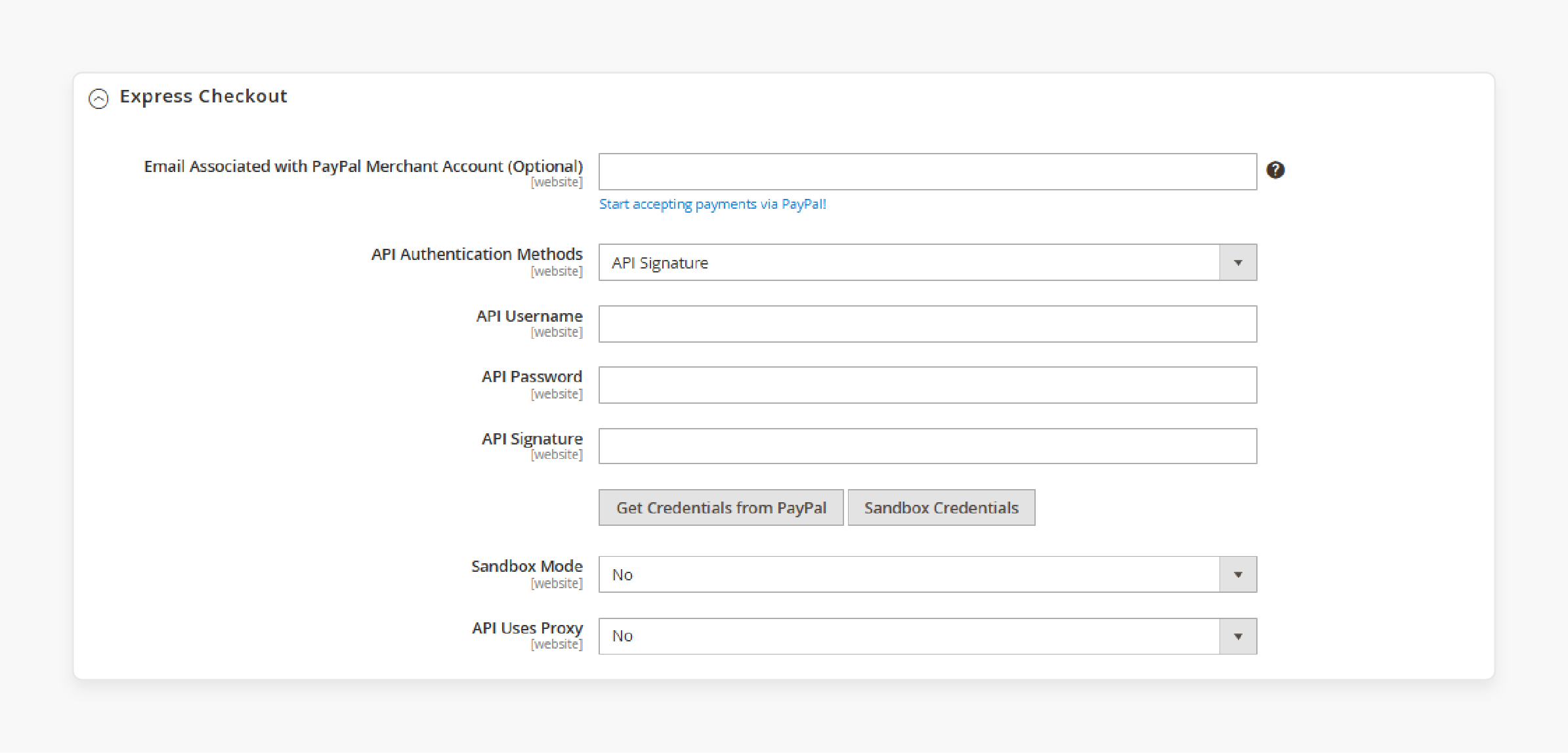Click the Email Associated with PayPal label

click(364, 167)
